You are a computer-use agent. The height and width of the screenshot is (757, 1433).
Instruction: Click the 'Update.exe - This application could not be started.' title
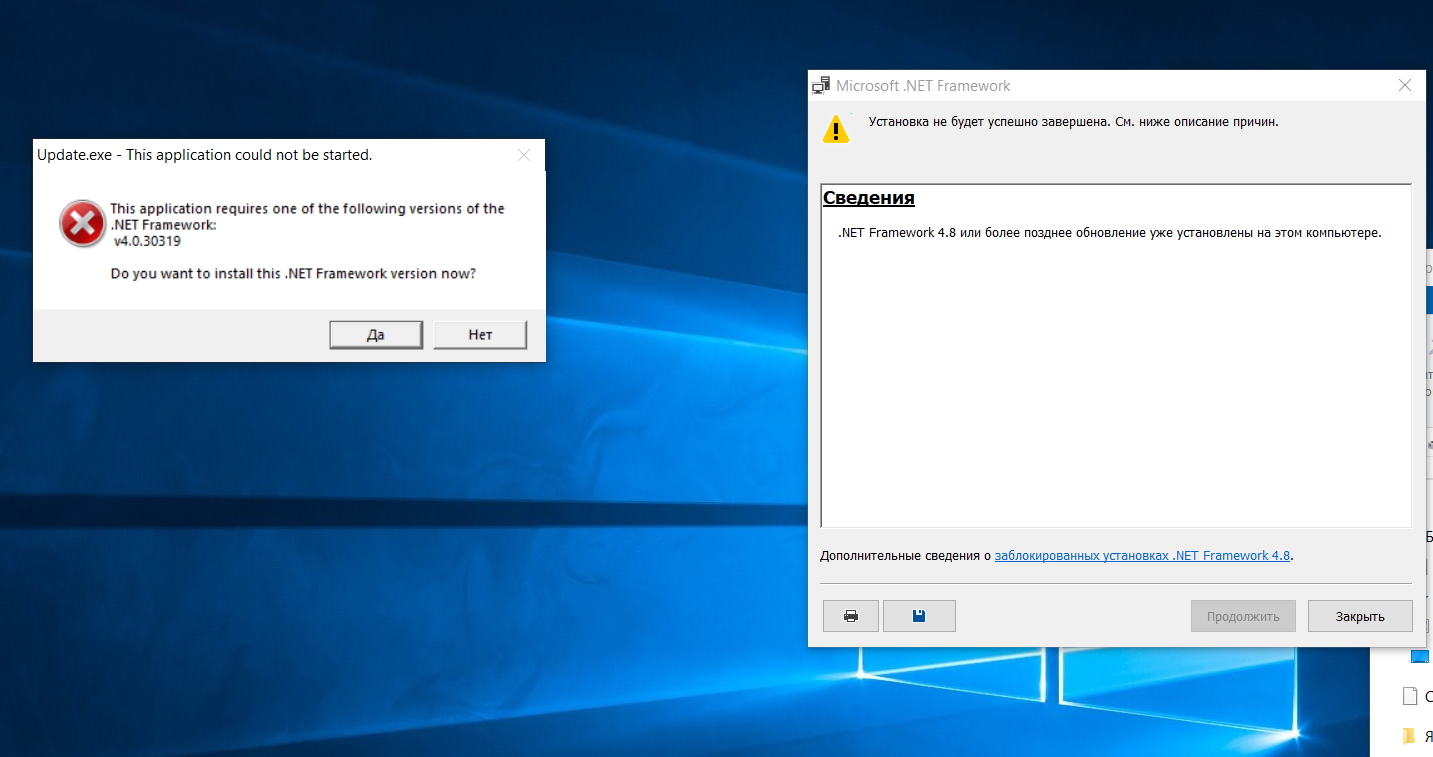pos(204,155)
